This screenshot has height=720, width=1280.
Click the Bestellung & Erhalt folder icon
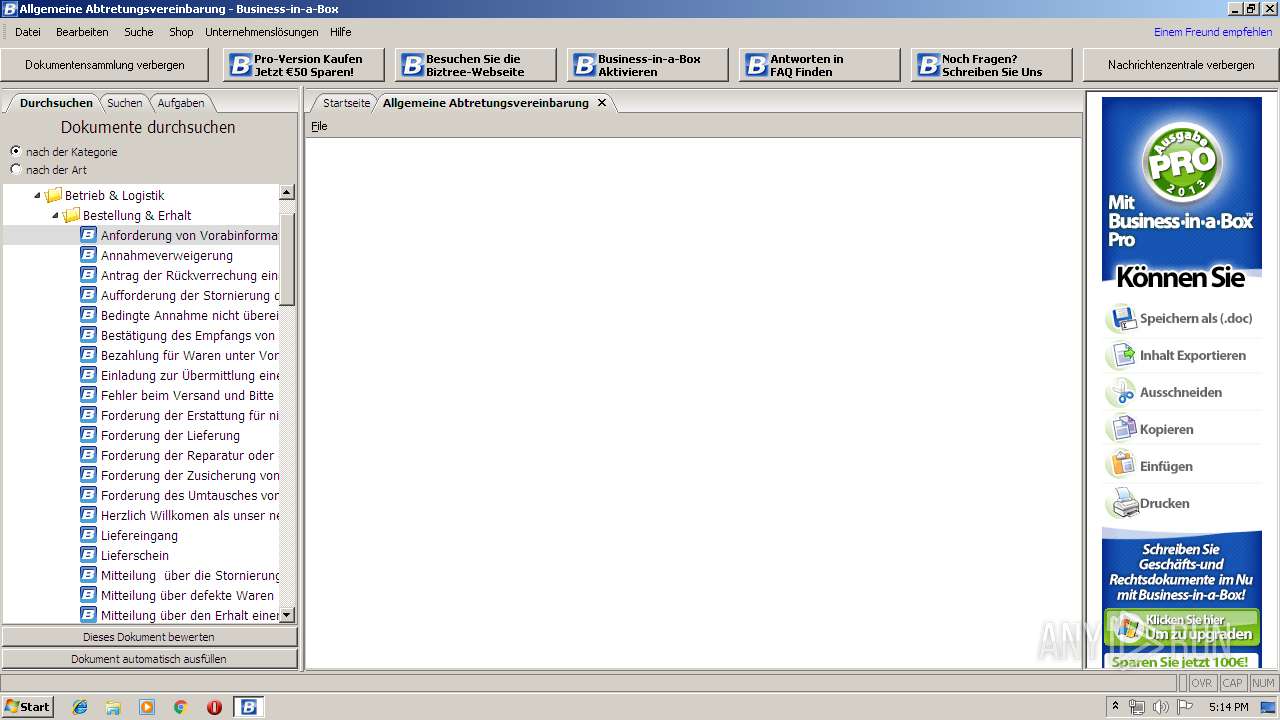tap(71, 215)
